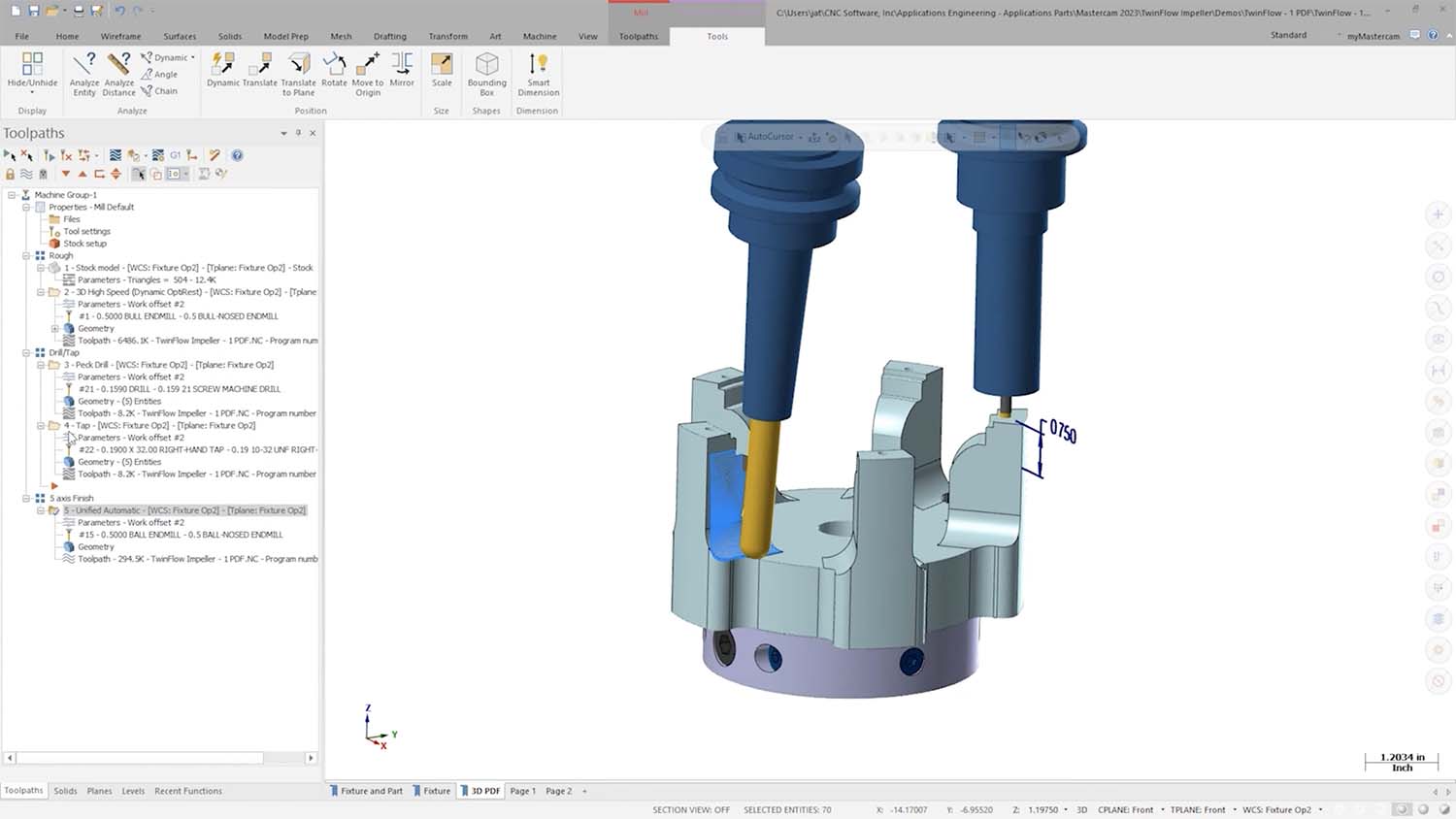Toggle toolpath display for selected operations
The image size is (1456, 819).
[x=26, y=174]
